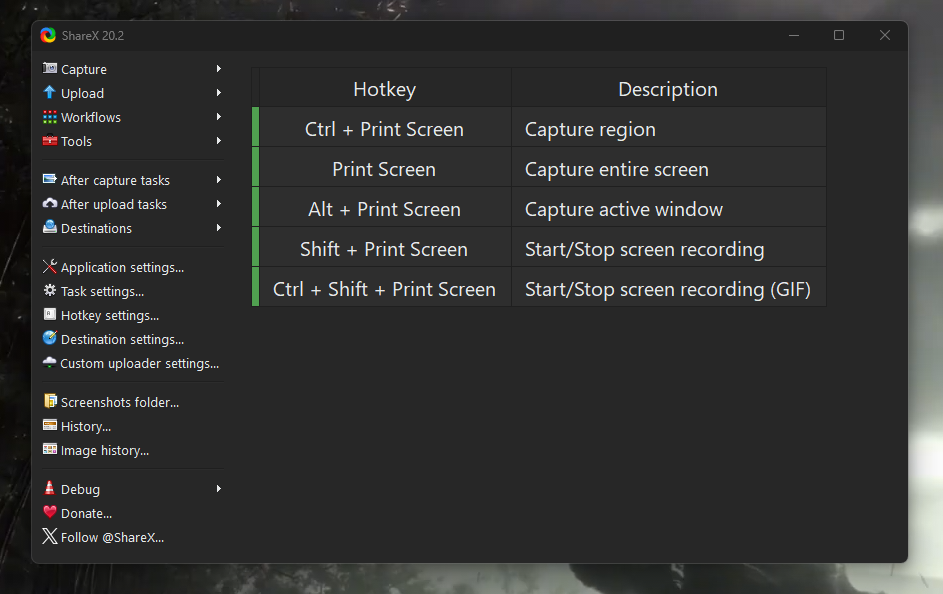Open Hotkey settings...

132,315
